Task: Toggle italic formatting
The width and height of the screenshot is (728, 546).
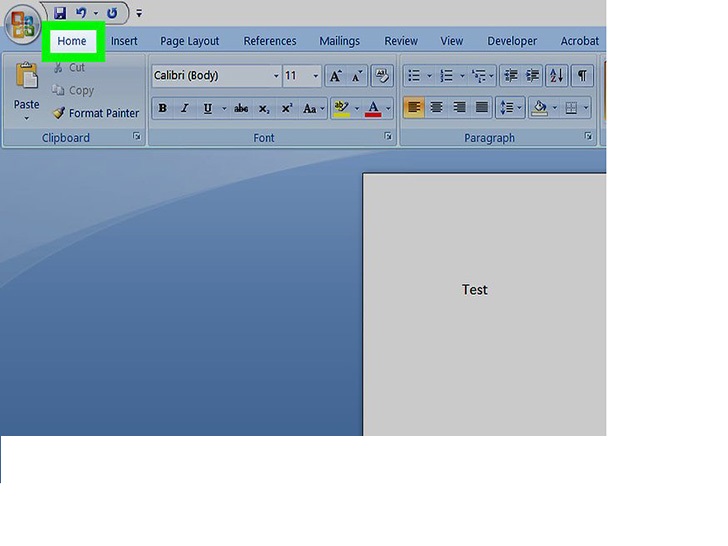Action: pos(185,108)
